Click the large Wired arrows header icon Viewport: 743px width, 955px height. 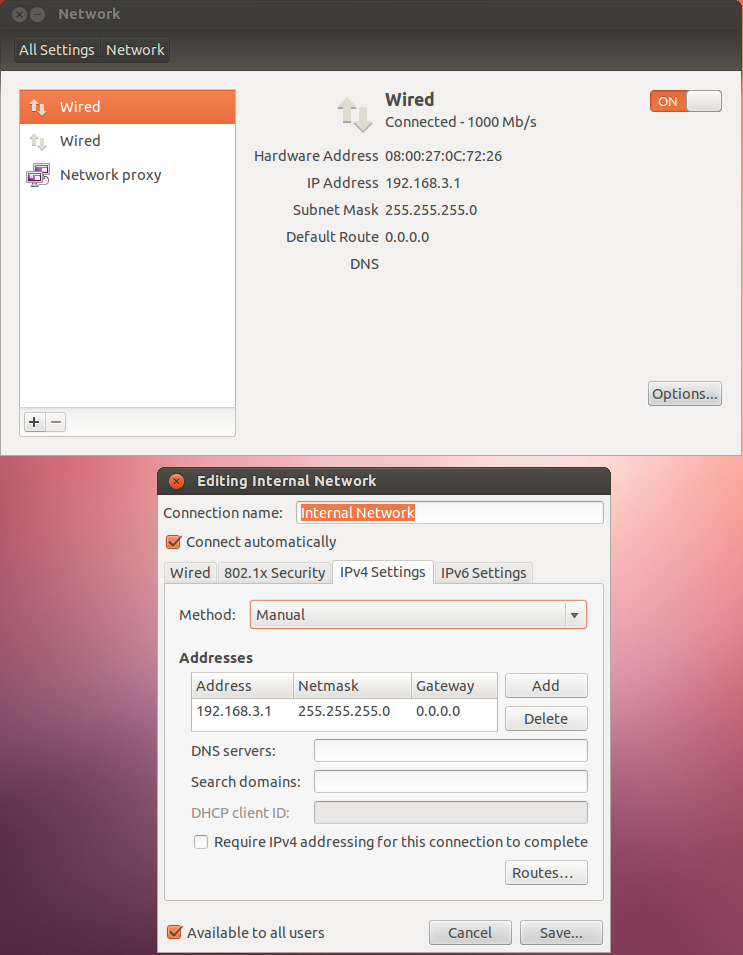(355, 114)
